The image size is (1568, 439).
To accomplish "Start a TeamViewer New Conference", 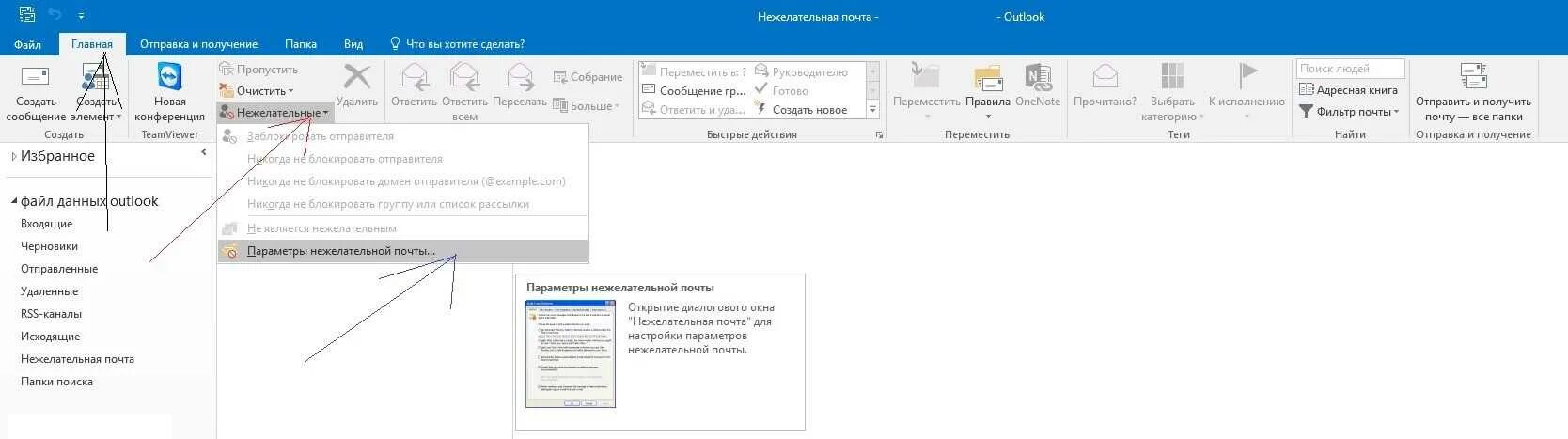I will click(169, 94).
